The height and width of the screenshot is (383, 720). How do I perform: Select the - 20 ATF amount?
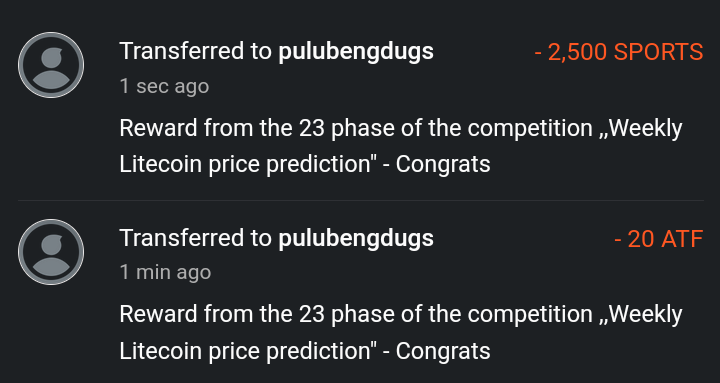pos(658,239)
